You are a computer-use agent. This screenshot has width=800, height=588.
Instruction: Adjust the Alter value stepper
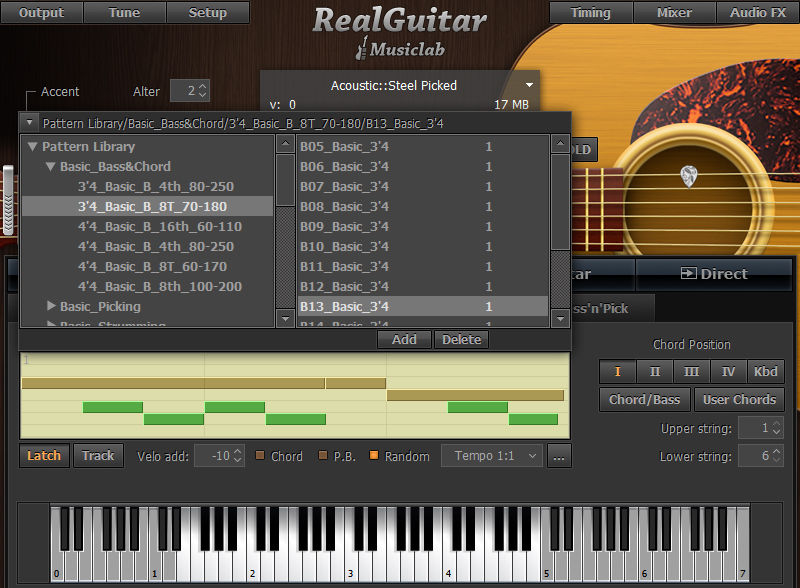tap(203, 91)
